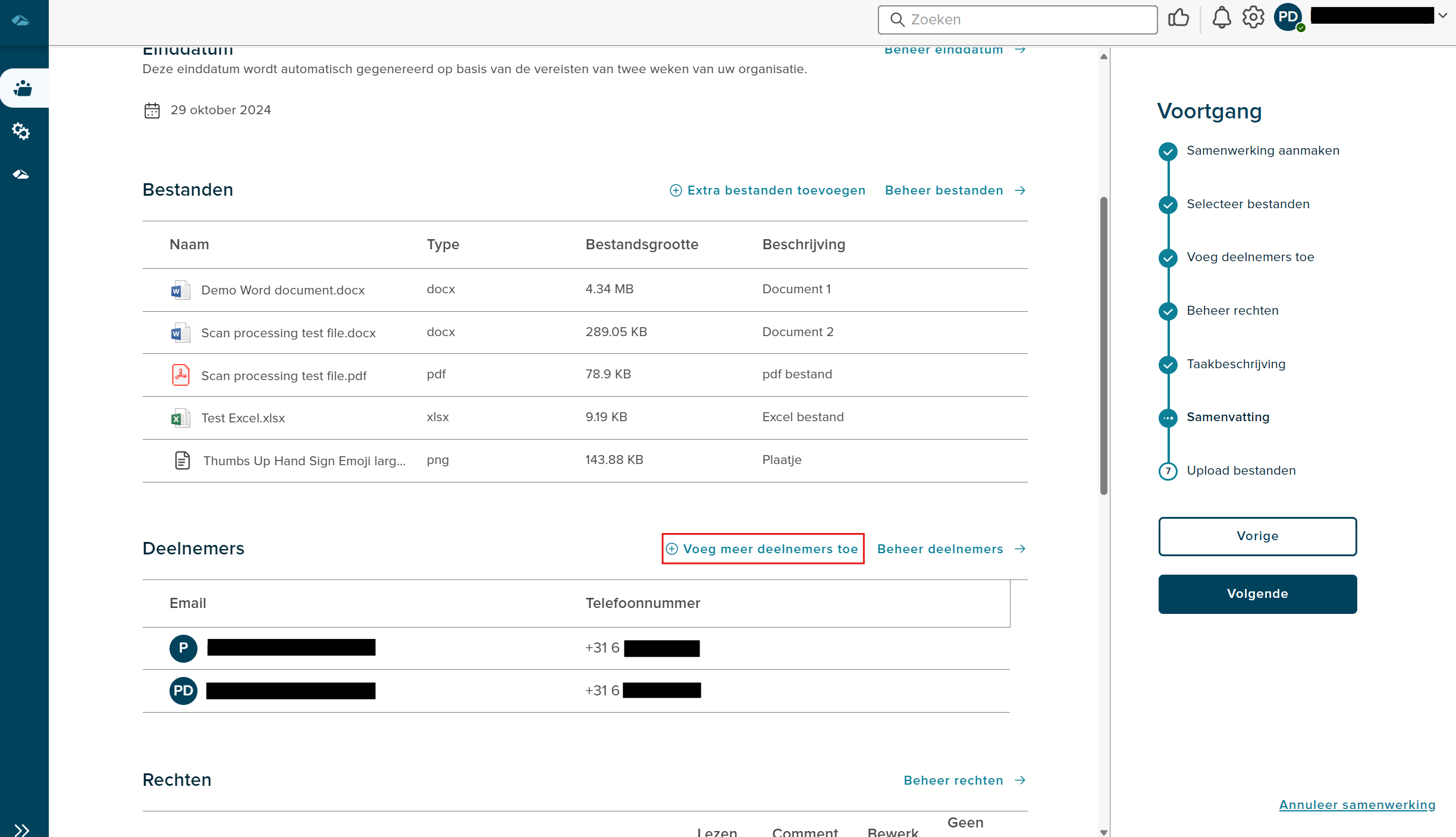Open the settings gears sidebar icon
The image size is (1456, 837).
[21, 131]
